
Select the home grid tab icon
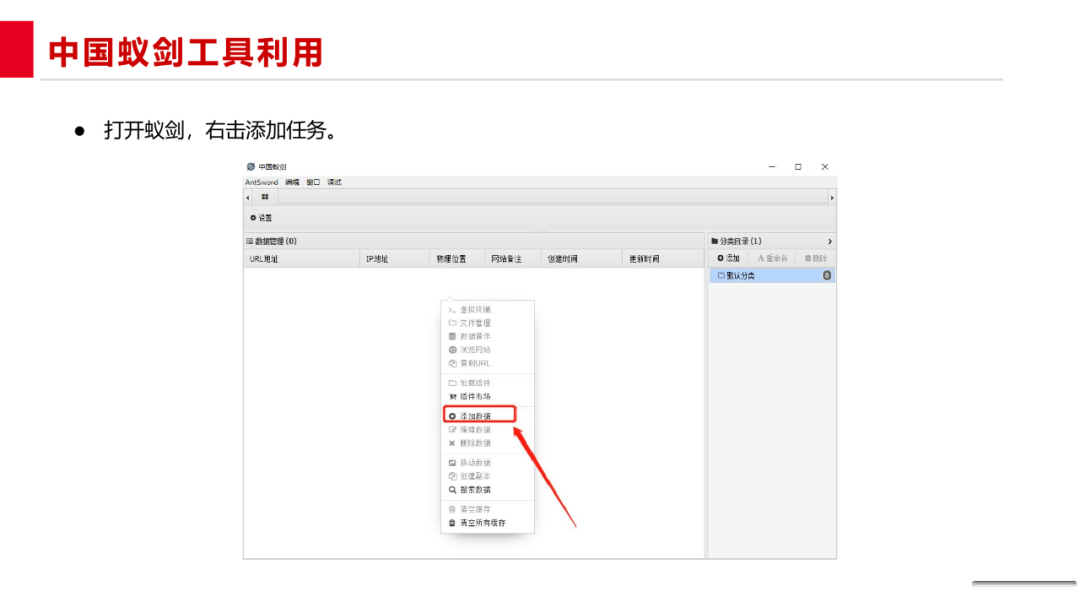coord(265,197)
